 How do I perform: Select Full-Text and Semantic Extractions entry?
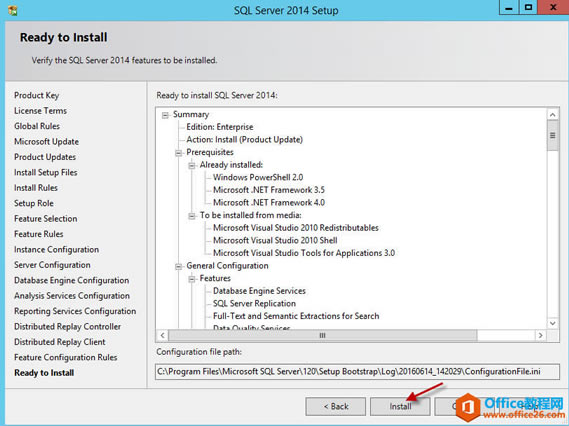(x=296, y=316)
